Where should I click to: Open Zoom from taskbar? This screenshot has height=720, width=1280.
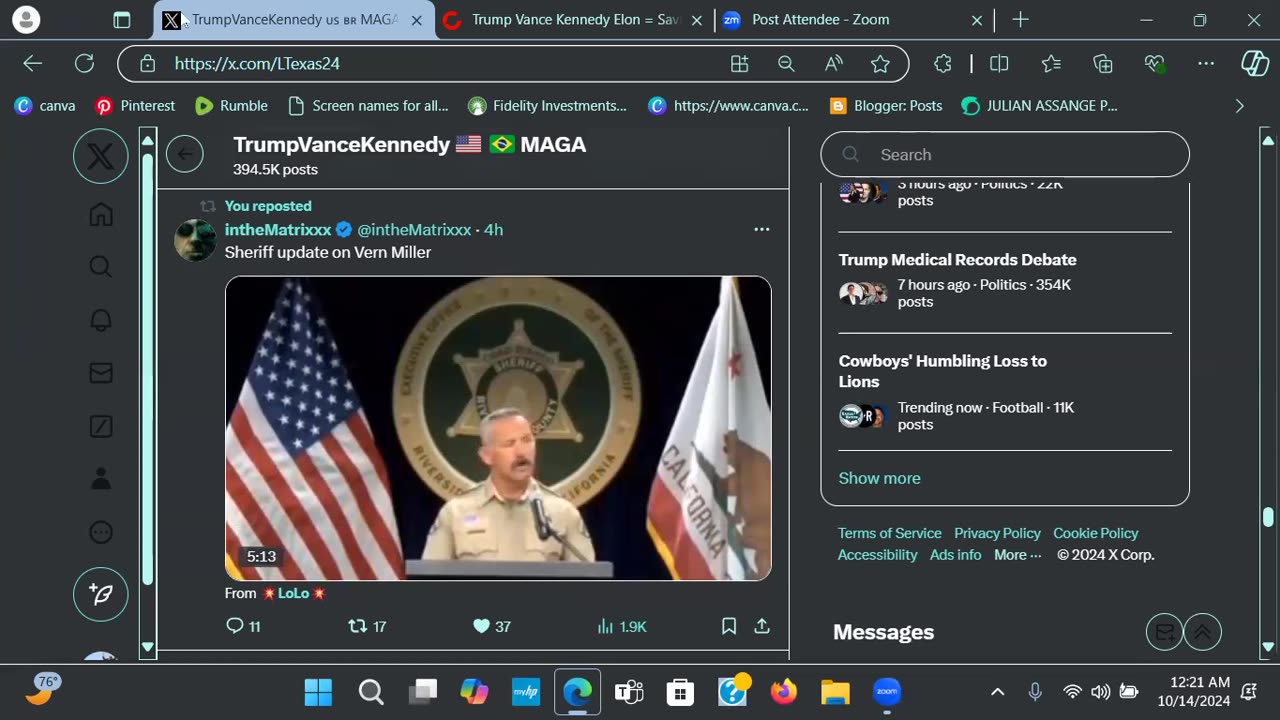pyautogui.click(x=887, y=692)
